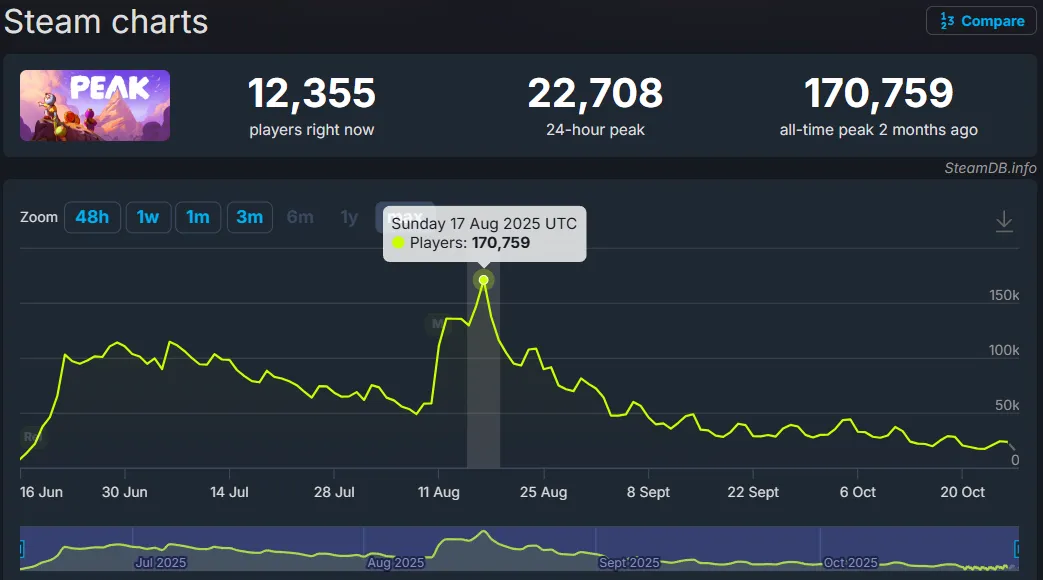Click the 17 Aug peak data point
1043x580 pixels.
484,280
